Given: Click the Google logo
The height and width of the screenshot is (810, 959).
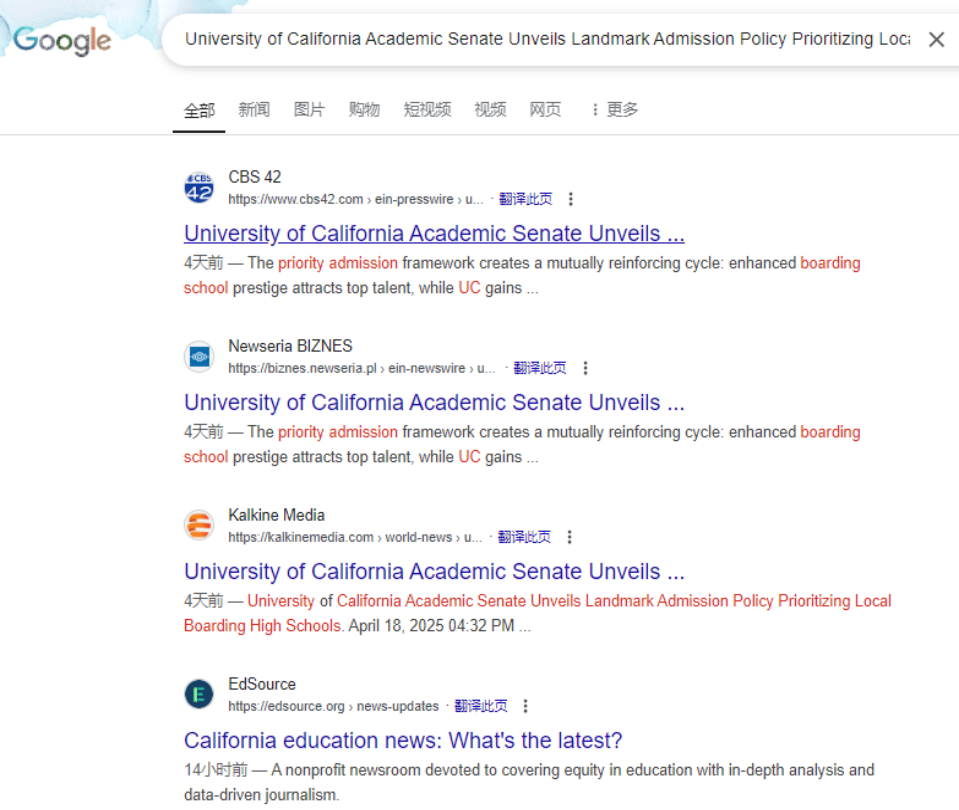Looking at the screenshot, I should pos(62,41).
